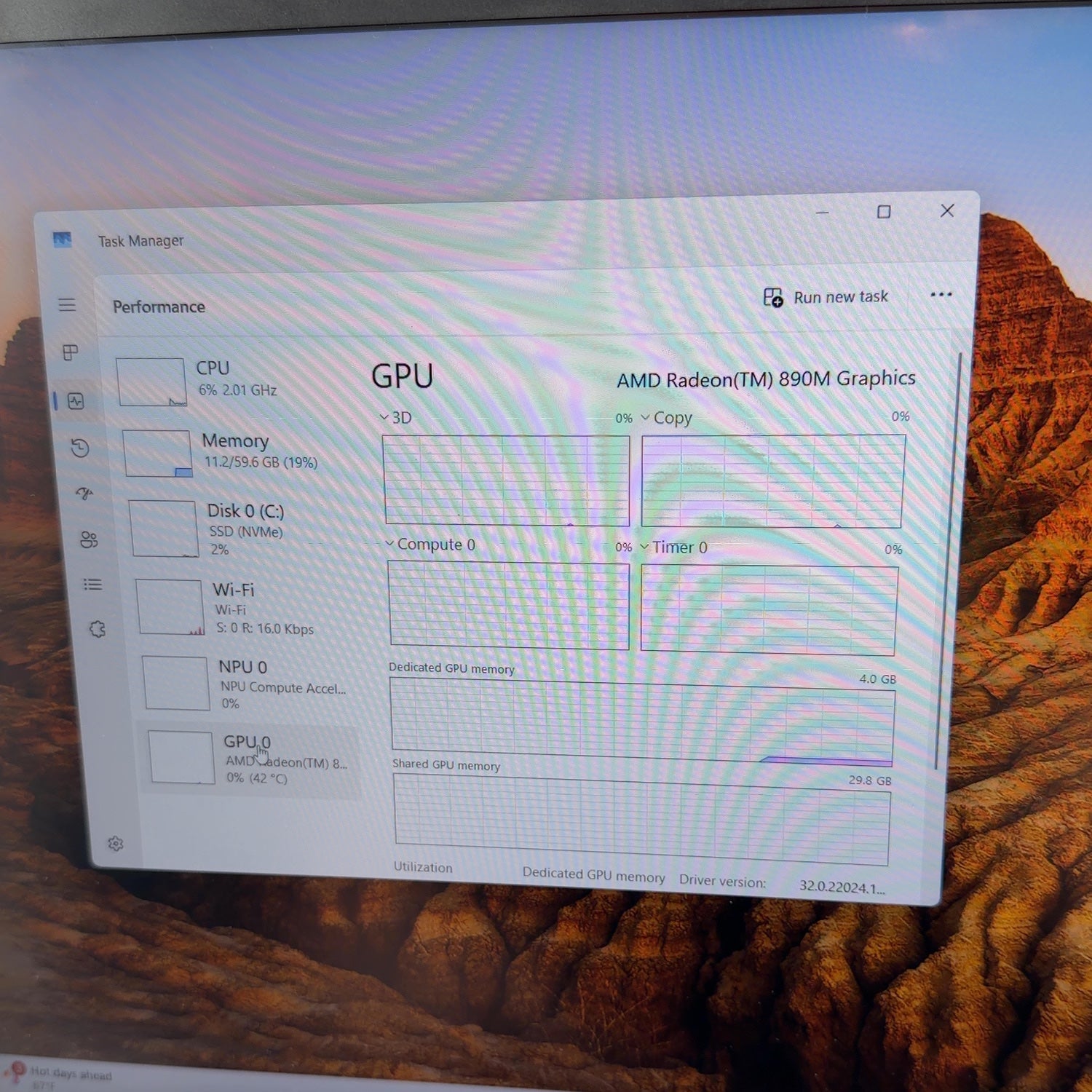This screenshot has height=1092, width=1092.
Task: Select CPU in the performance list
Action: click(x=233, y=381)
